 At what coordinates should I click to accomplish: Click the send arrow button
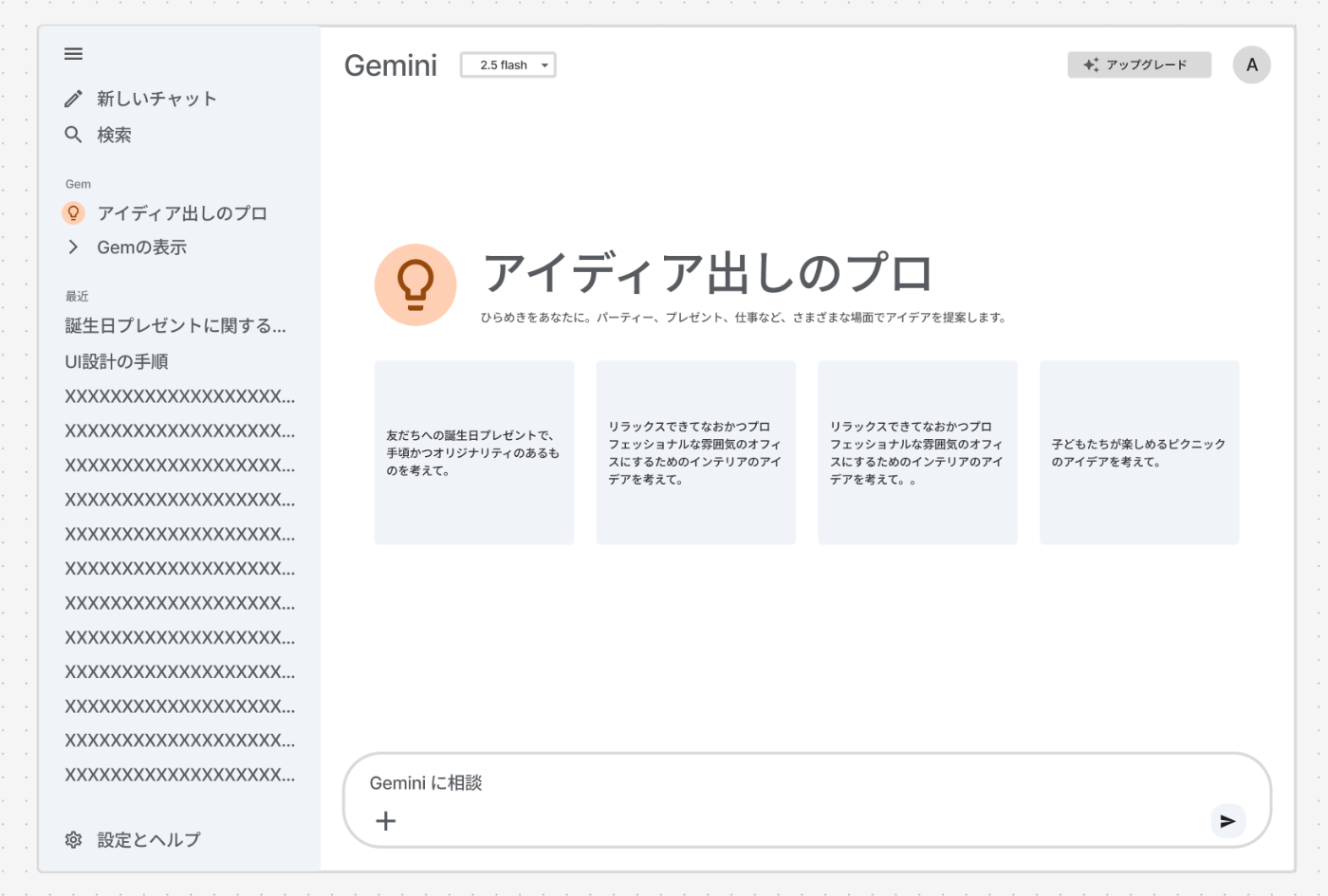(1227, 821)
